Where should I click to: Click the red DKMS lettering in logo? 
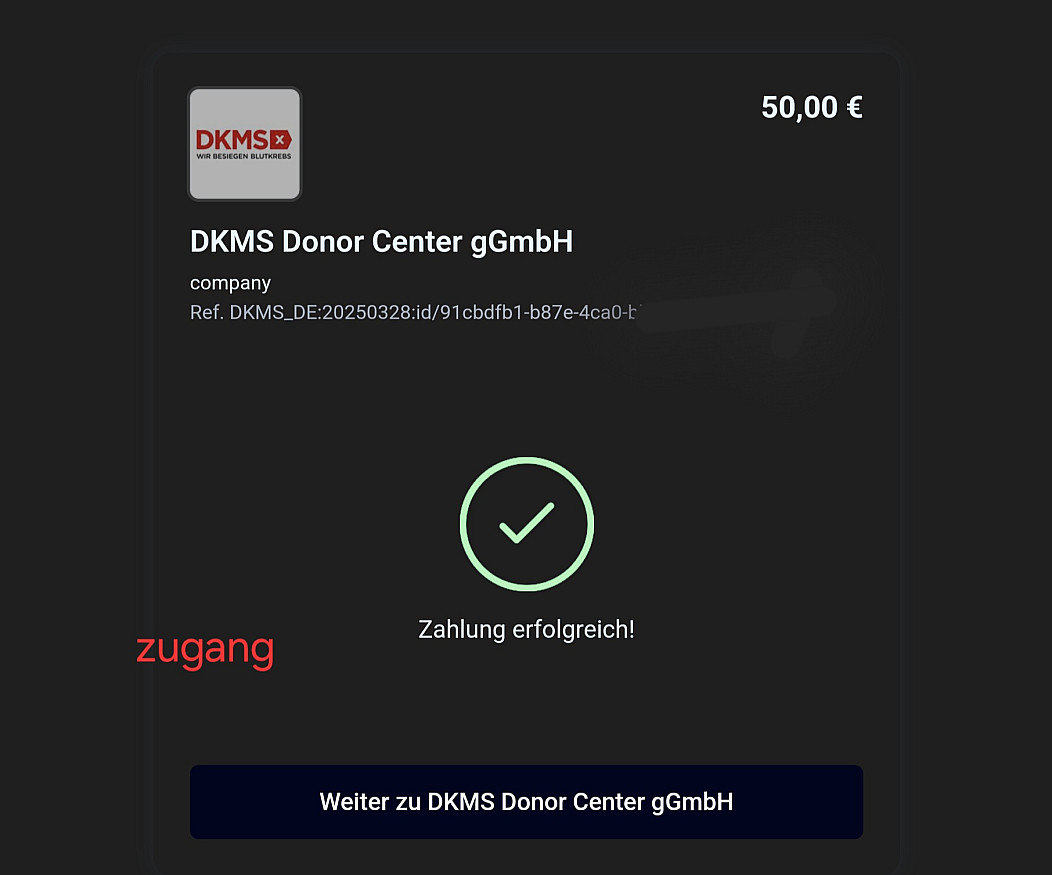232,140
